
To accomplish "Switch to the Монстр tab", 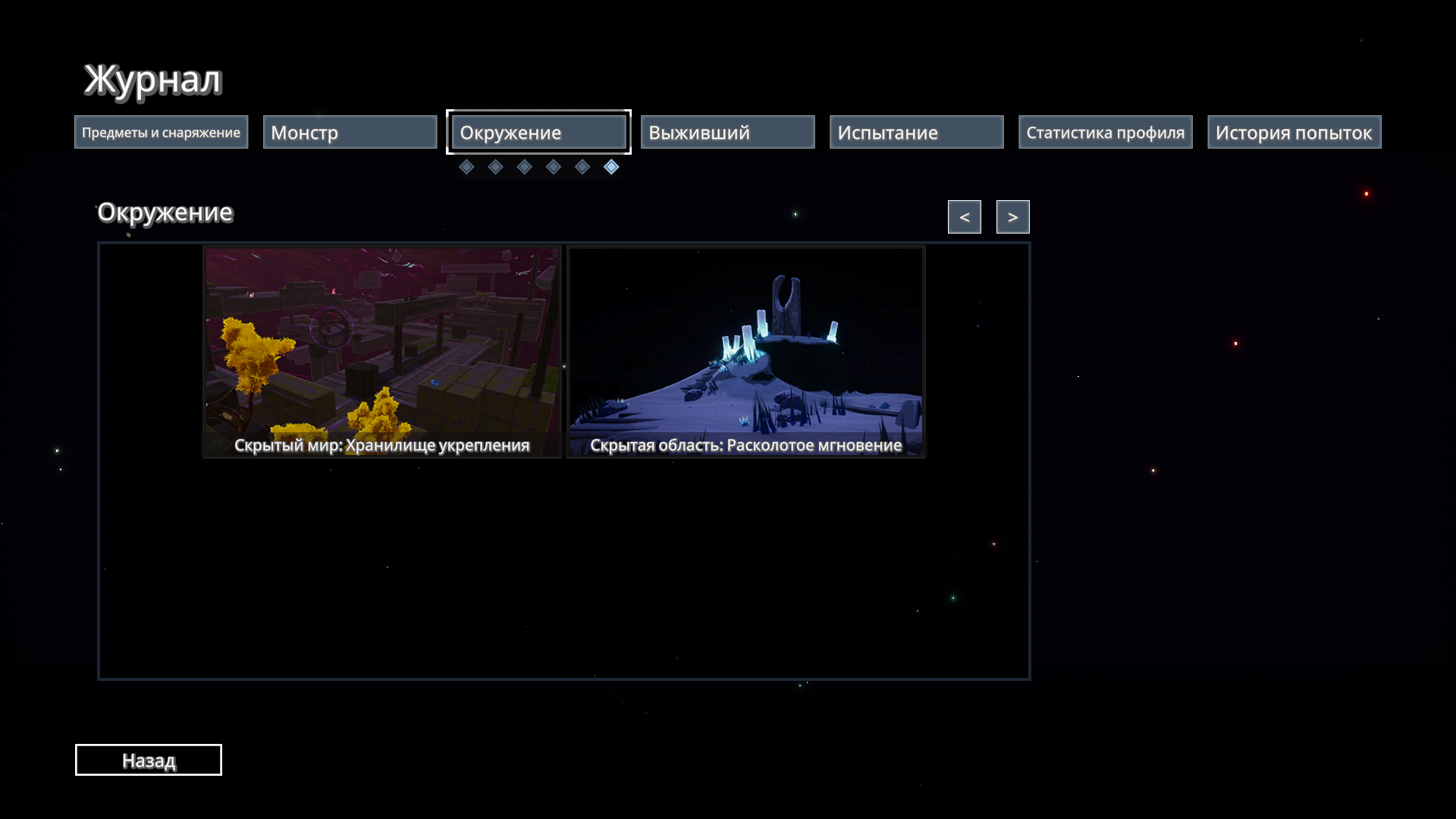I will coord(350,132).
